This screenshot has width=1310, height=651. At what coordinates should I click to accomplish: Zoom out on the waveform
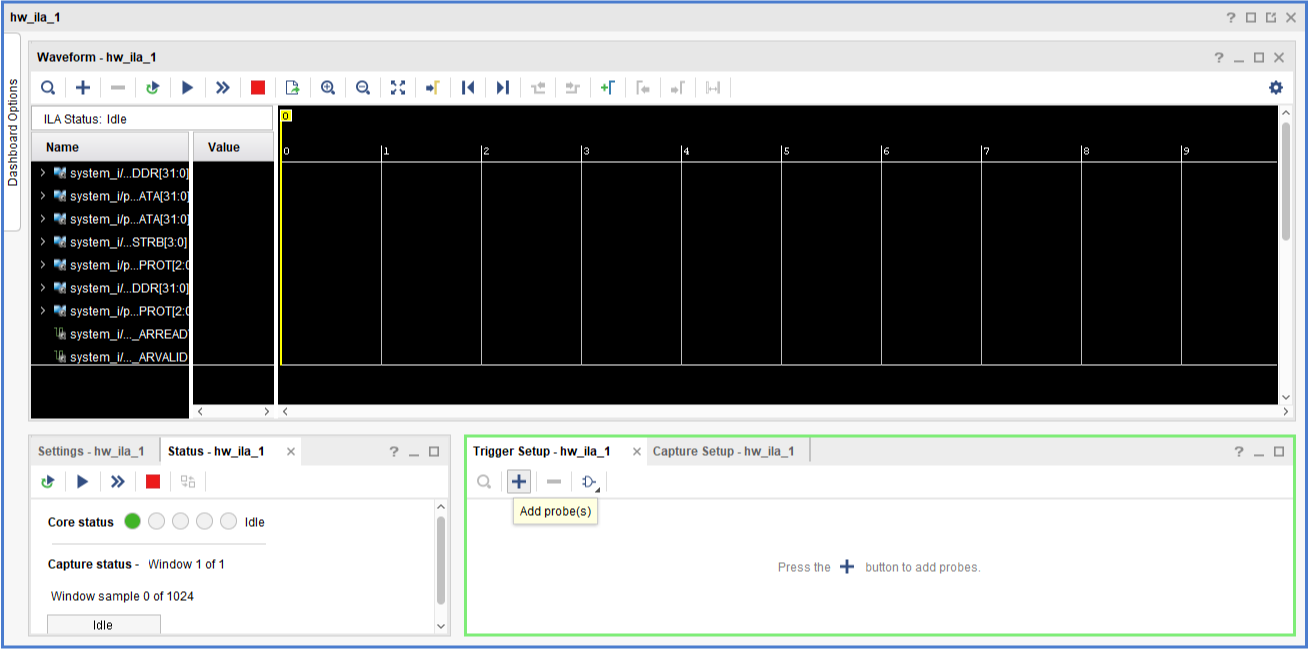[x=363, y=88]
